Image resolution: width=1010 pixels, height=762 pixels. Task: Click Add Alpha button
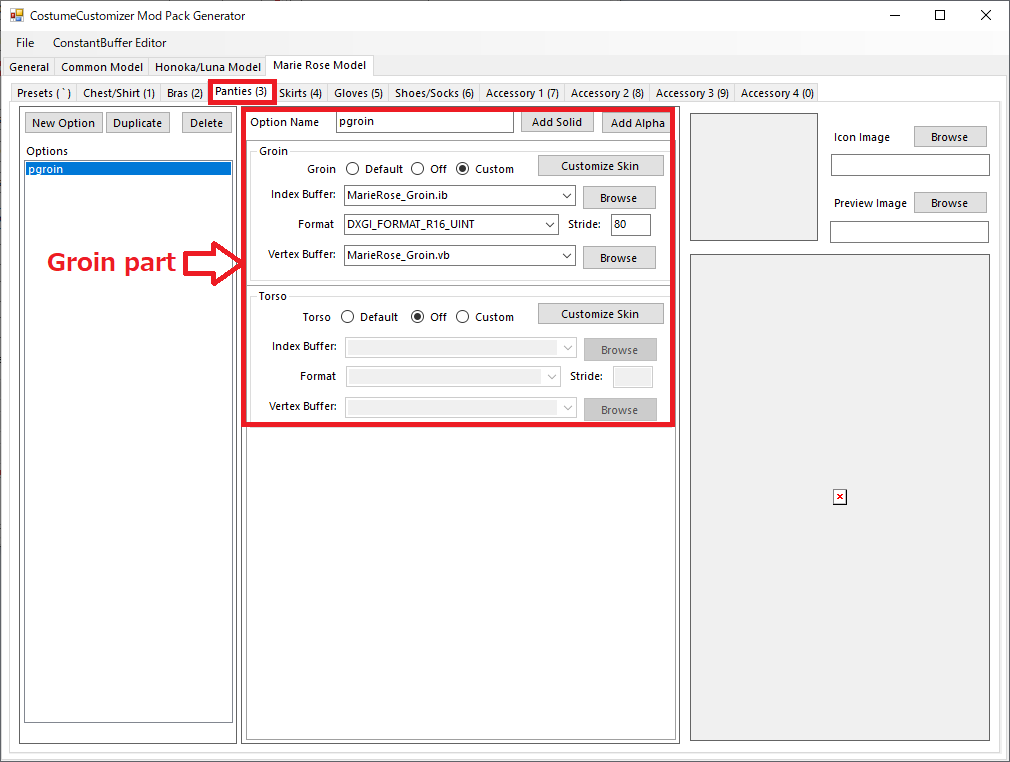click(x=637, y=123)
